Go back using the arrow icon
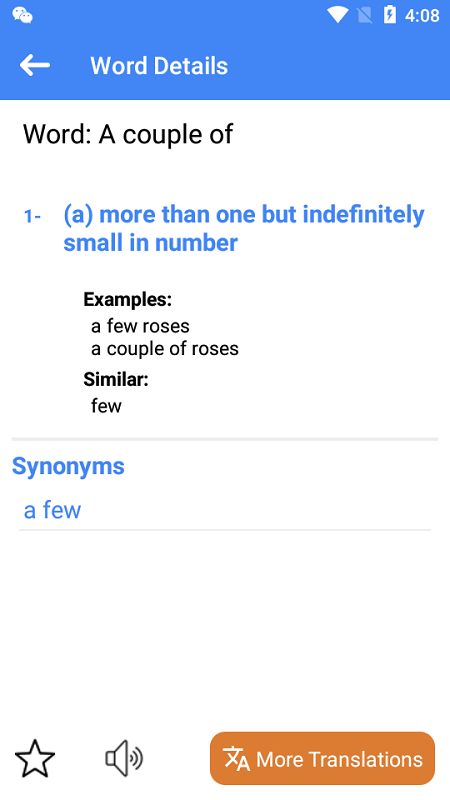The height and width of the screenshot is (800, 450). click(x=35, y=66)
